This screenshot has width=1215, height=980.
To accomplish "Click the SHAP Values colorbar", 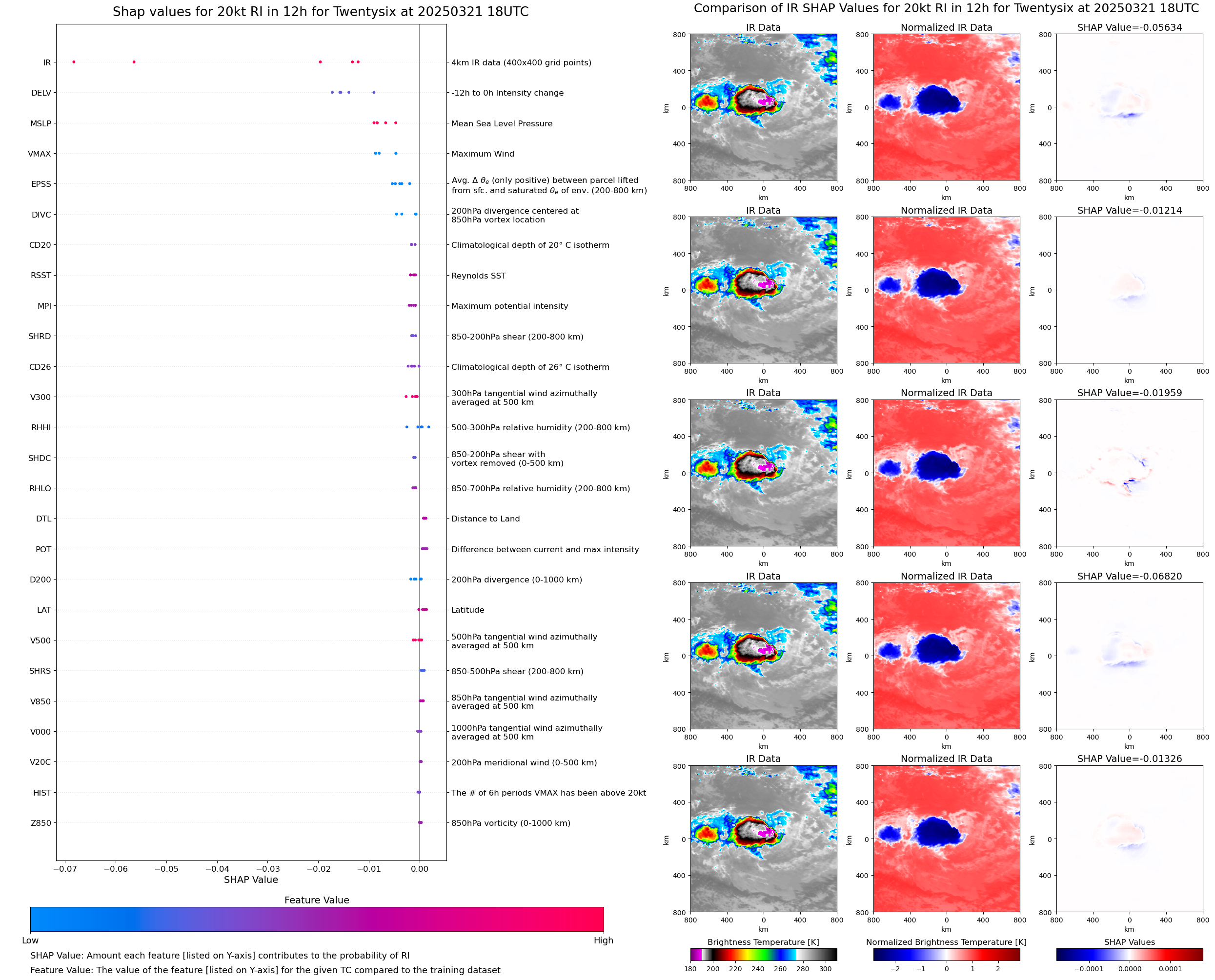I will point(1129,955).
